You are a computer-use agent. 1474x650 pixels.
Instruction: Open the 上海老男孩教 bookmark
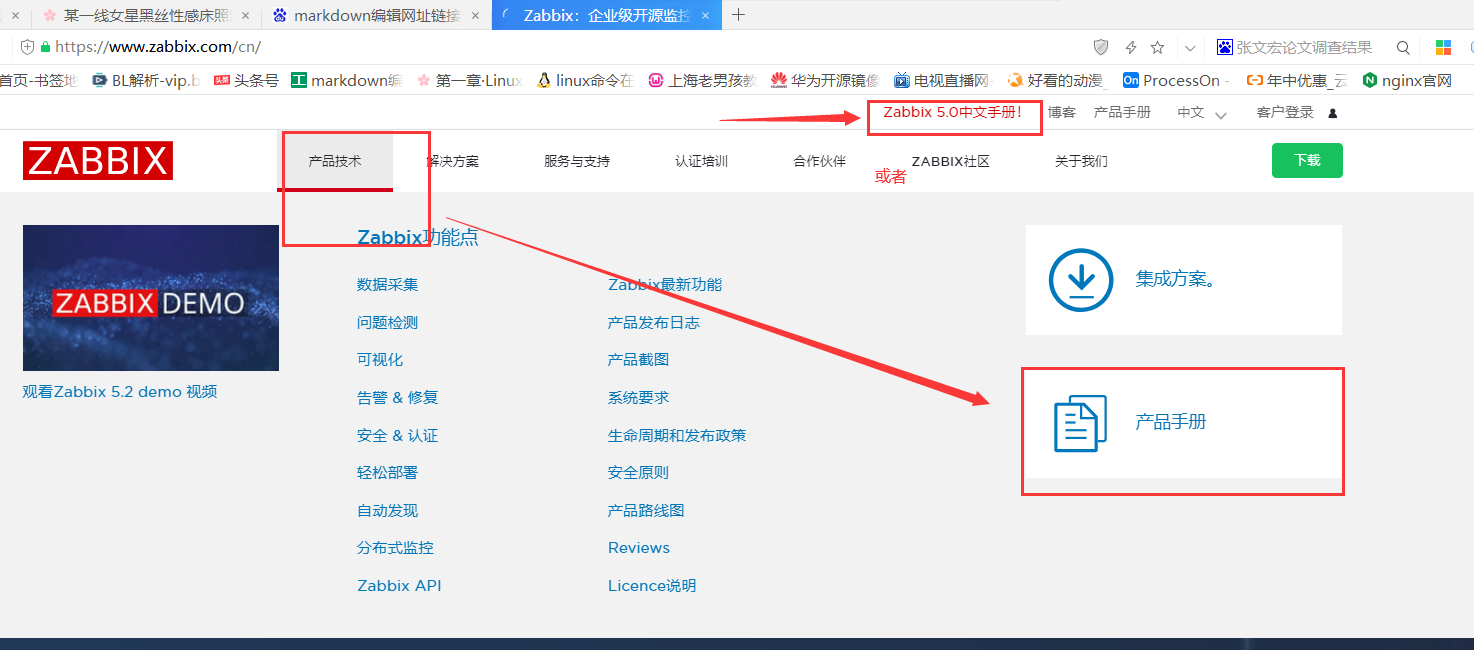pos(703,80)
